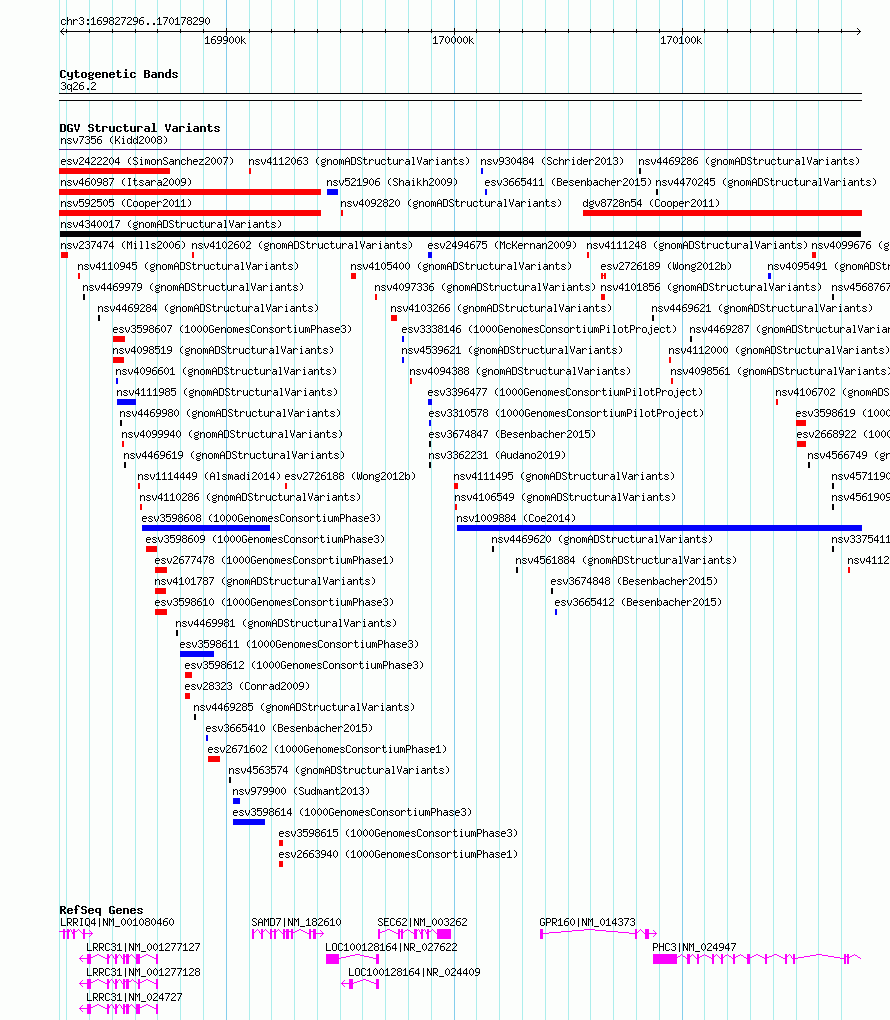The image size is (890, 1020).
Task: Open LRRC31 NM_001277127 transcript label
Action: click(x=143, y=948)
